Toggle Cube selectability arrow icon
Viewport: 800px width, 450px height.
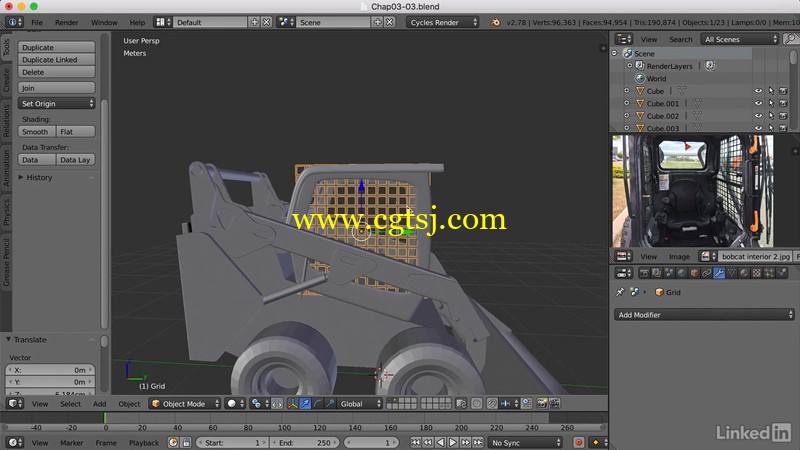[771, 91]
